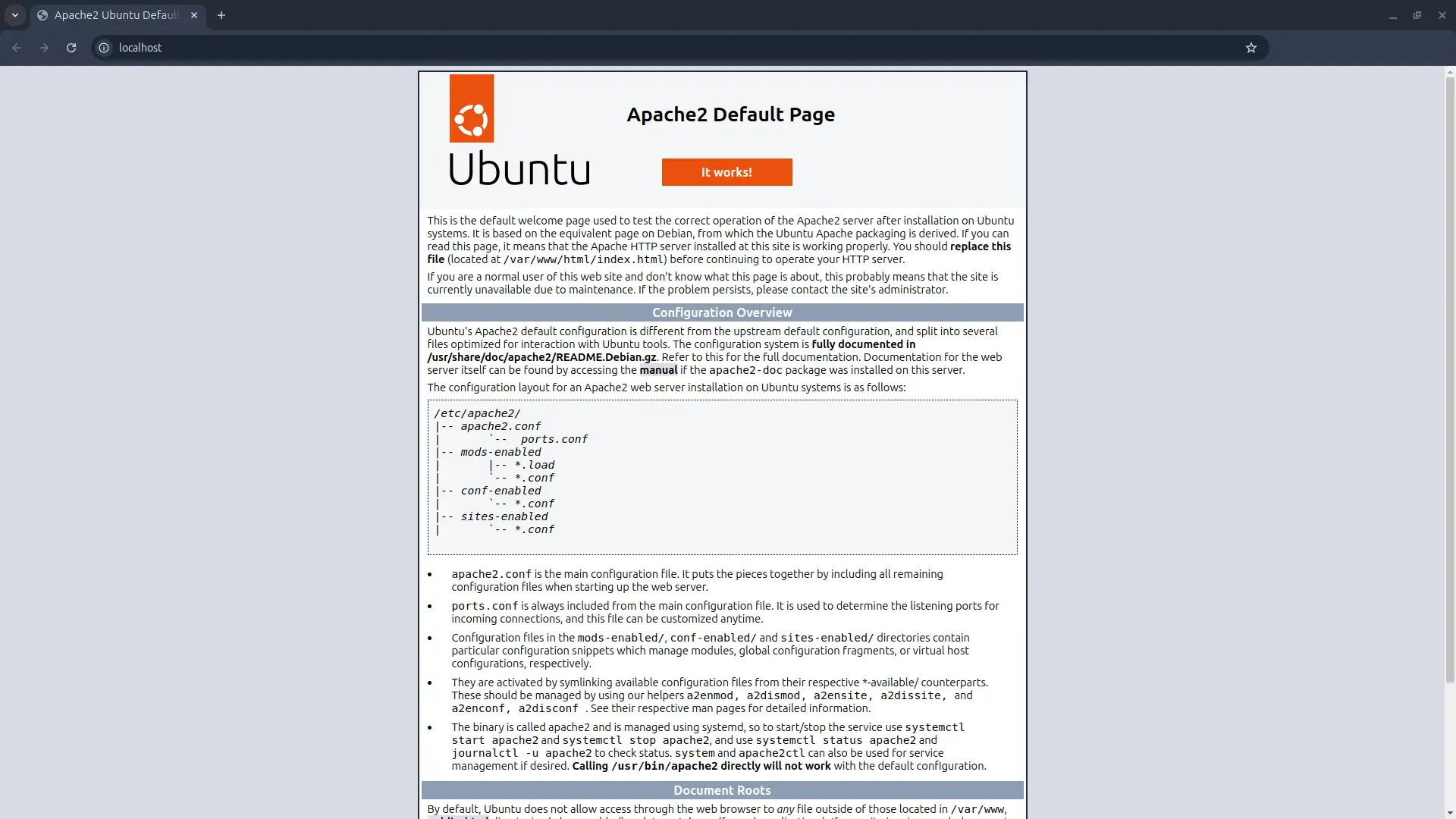The image size is (1456, 819).
Task: Click 'mods-enabled' in the config tree
Action: (500, 452)
